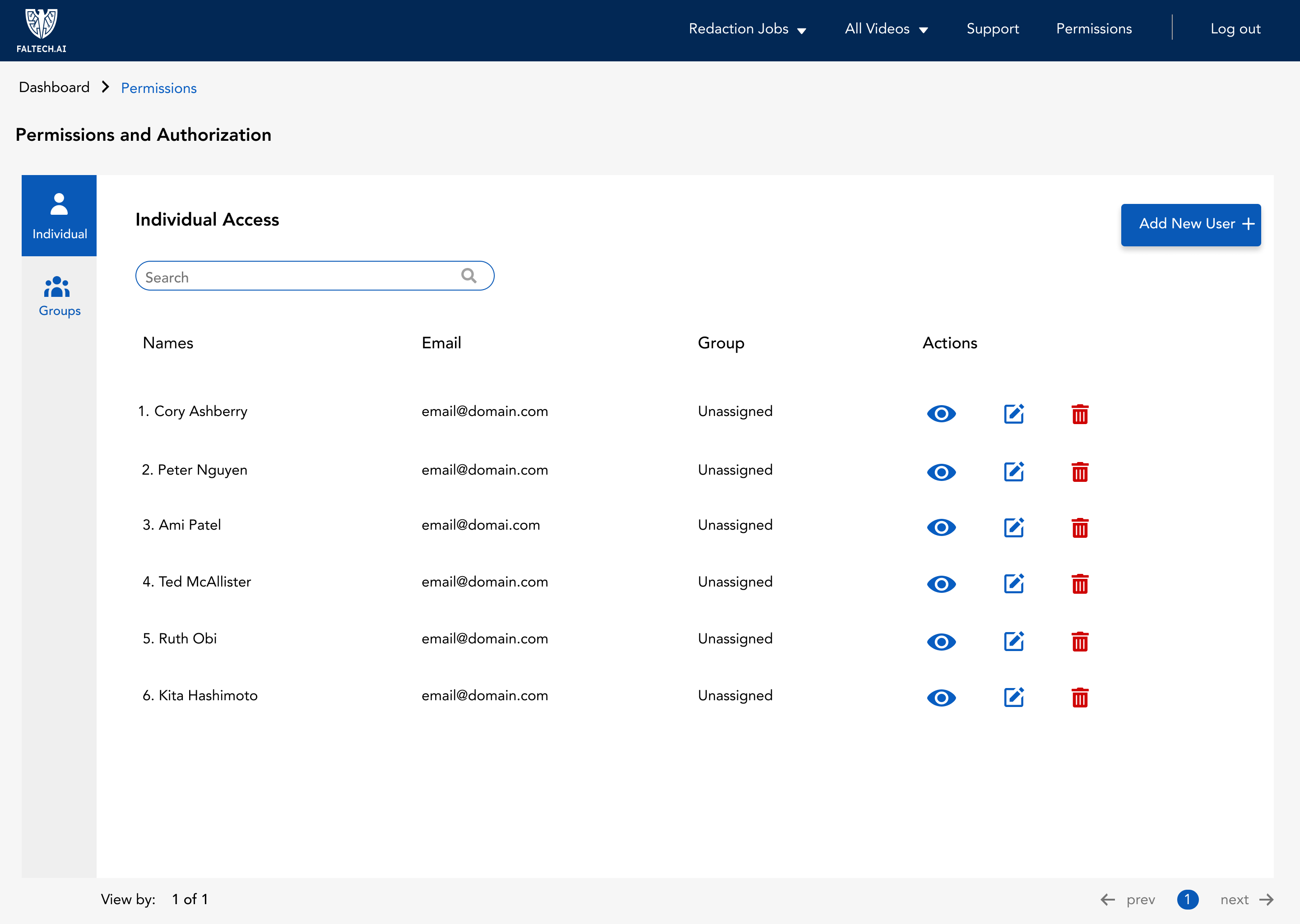Screen dimensions: 1300x924
Task: Select page 1 in pagination
Action: click(1187, 900)
